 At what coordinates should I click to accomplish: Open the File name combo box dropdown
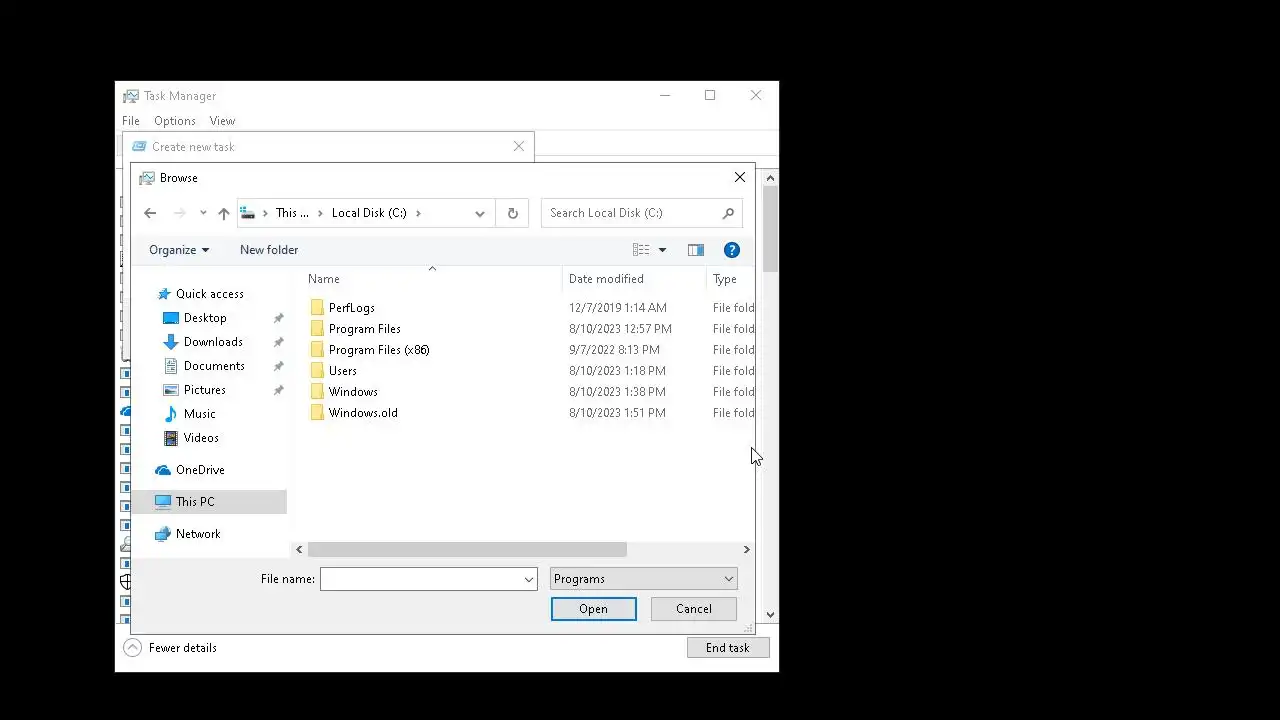pyautogui.click(x=529, y=579)
